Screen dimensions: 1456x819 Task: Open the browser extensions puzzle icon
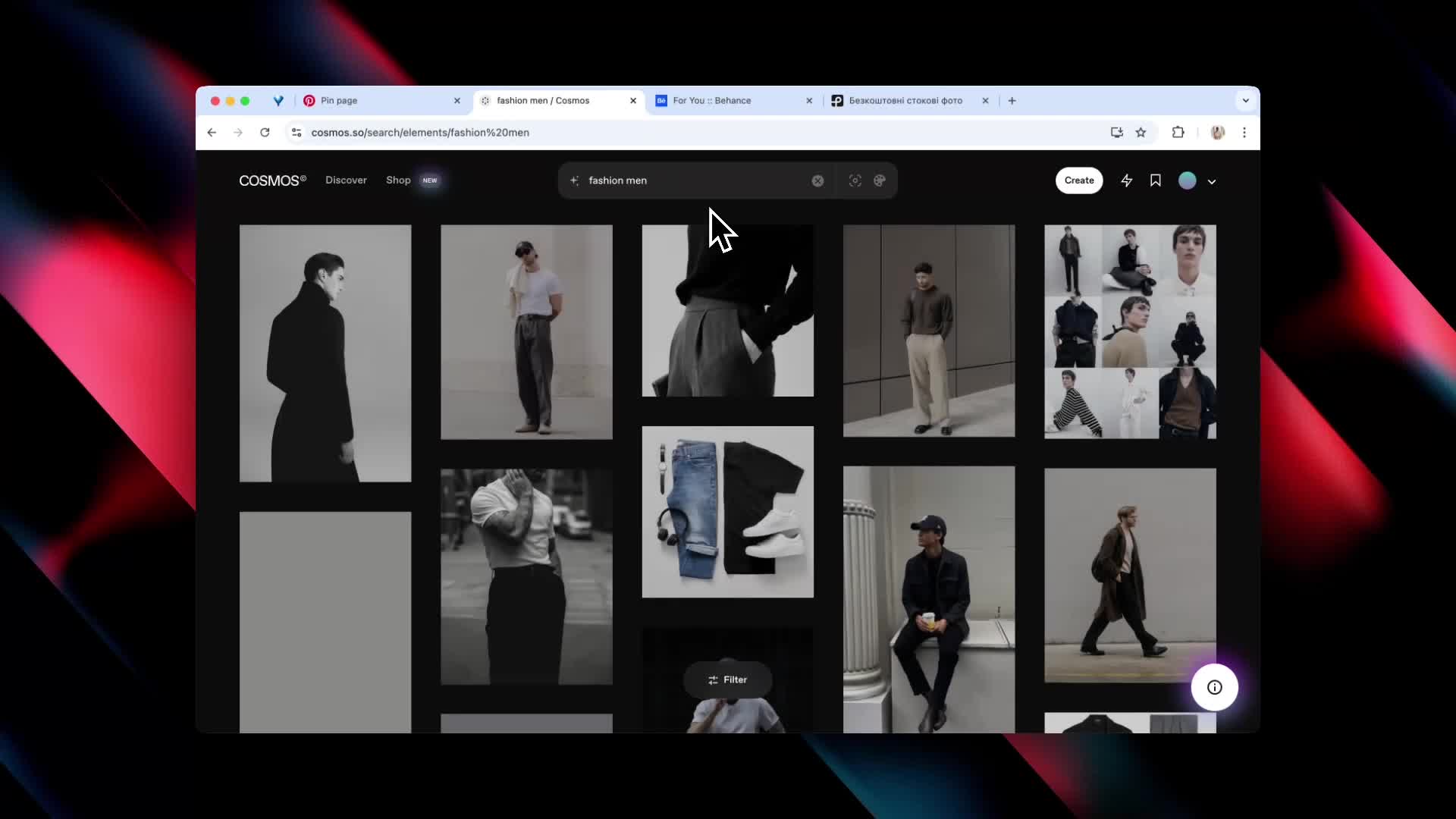pos(1178,132)
